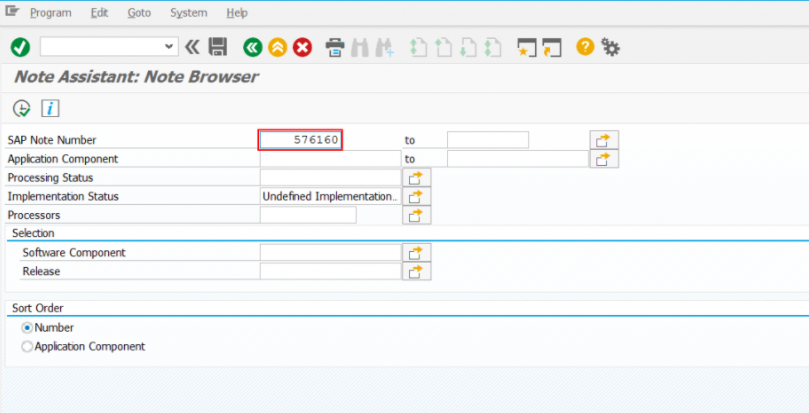Open multiple selection for Release

(416, 271)
